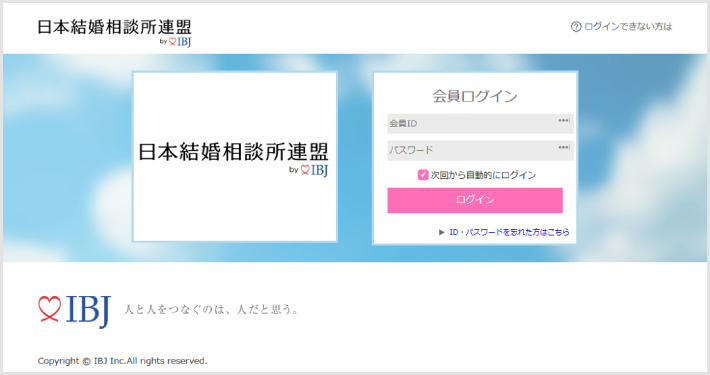Toggle the 次回から自動的にログイン checkbox
This screenshot has height=375, width=710.
point(422,175)
